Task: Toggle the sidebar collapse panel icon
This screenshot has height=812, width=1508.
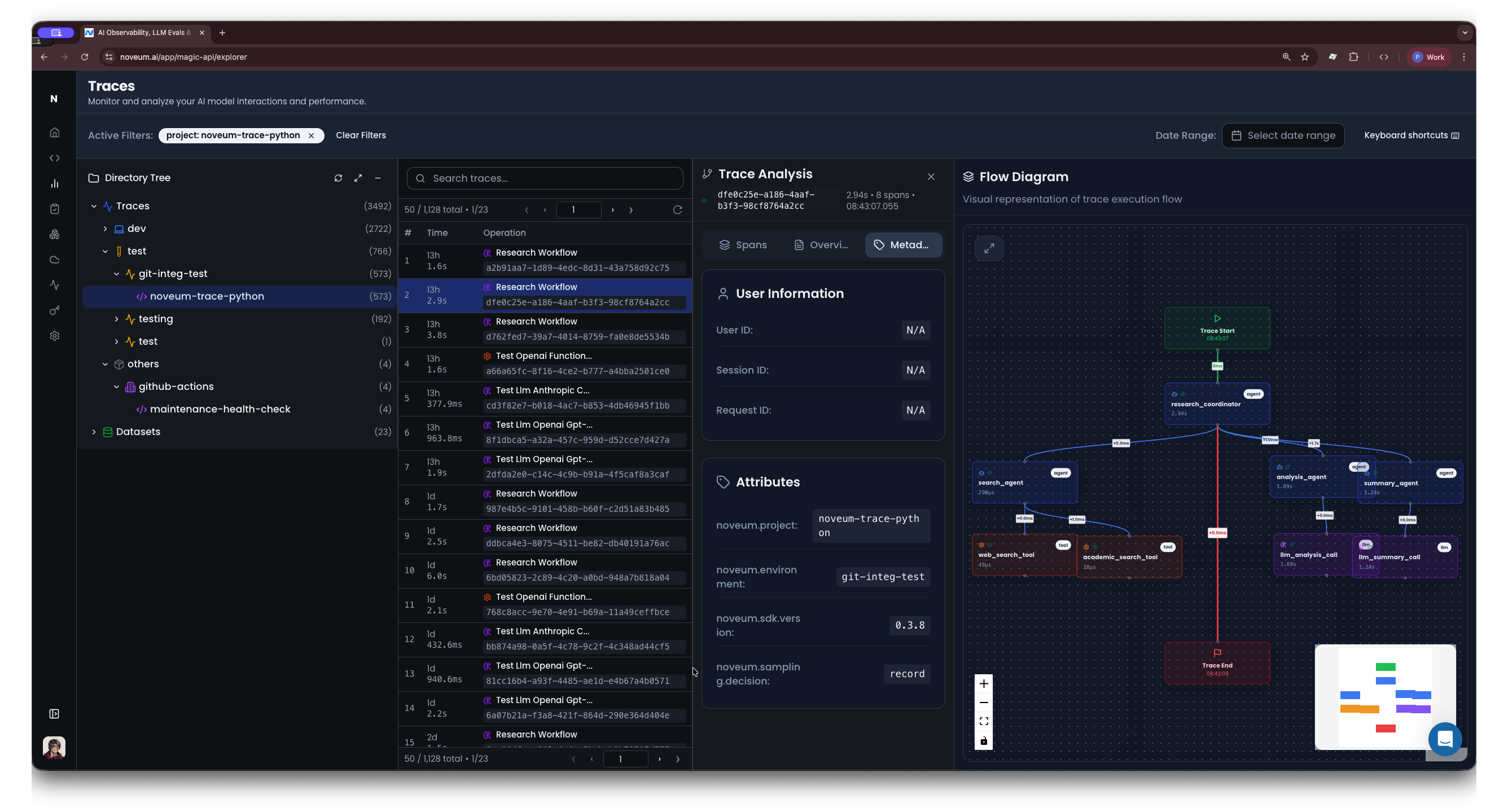Action: point(54,714)
